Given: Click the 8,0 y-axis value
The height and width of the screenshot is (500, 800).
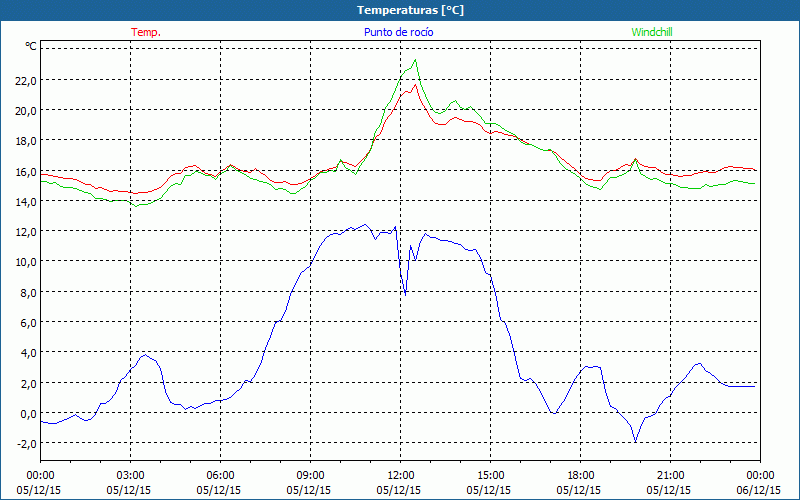Looking at the screenshot, I should (x=29, y=292).
